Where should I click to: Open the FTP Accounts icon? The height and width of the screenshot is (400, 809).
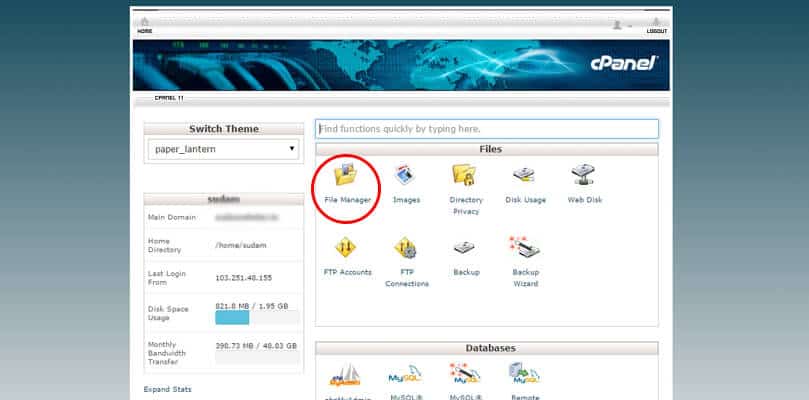pyautogui.click(x=346, y=248)
